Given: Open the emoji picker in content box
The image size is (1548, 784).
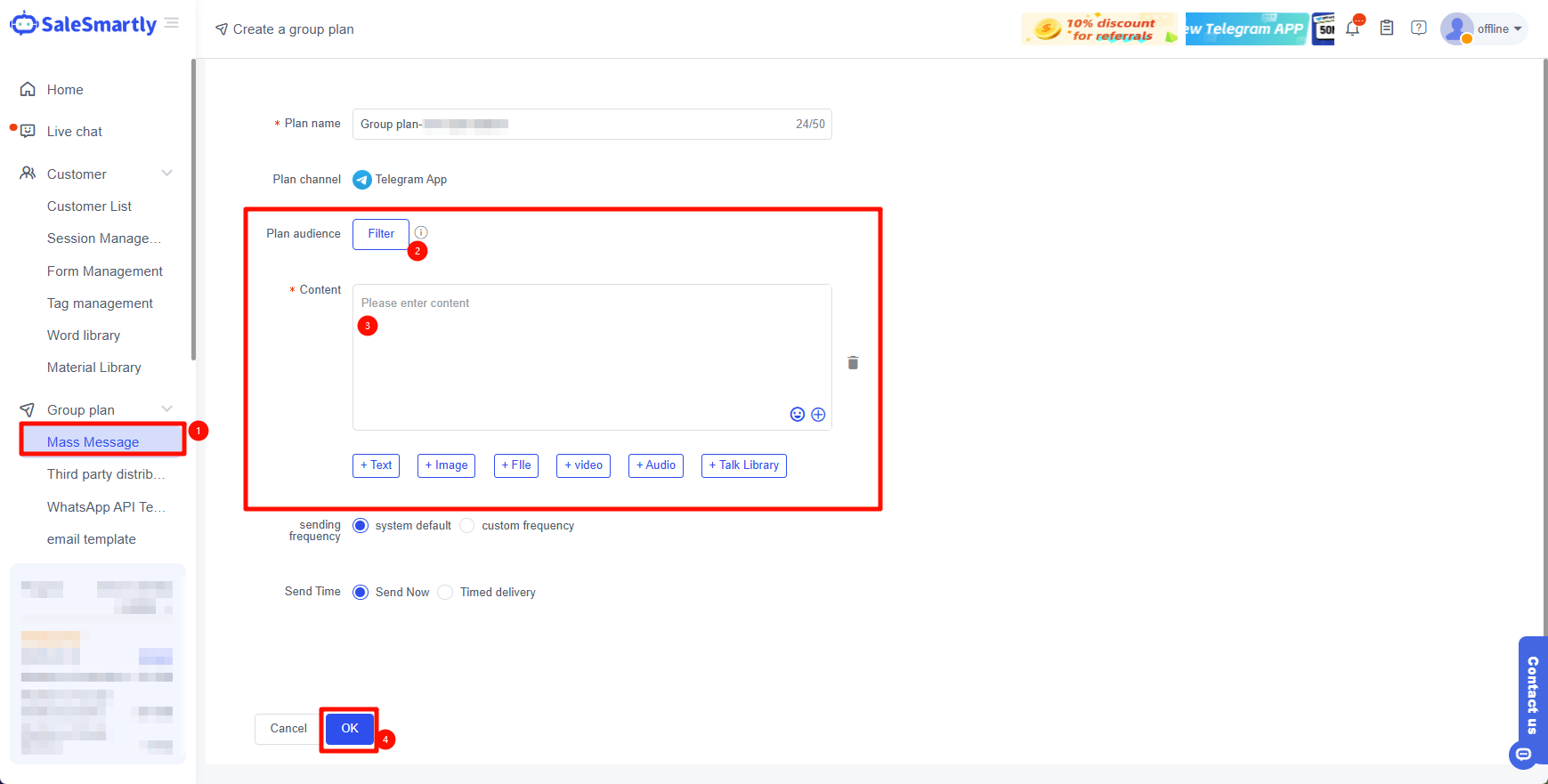Looking at the screenshot, I should pos(798,415).
